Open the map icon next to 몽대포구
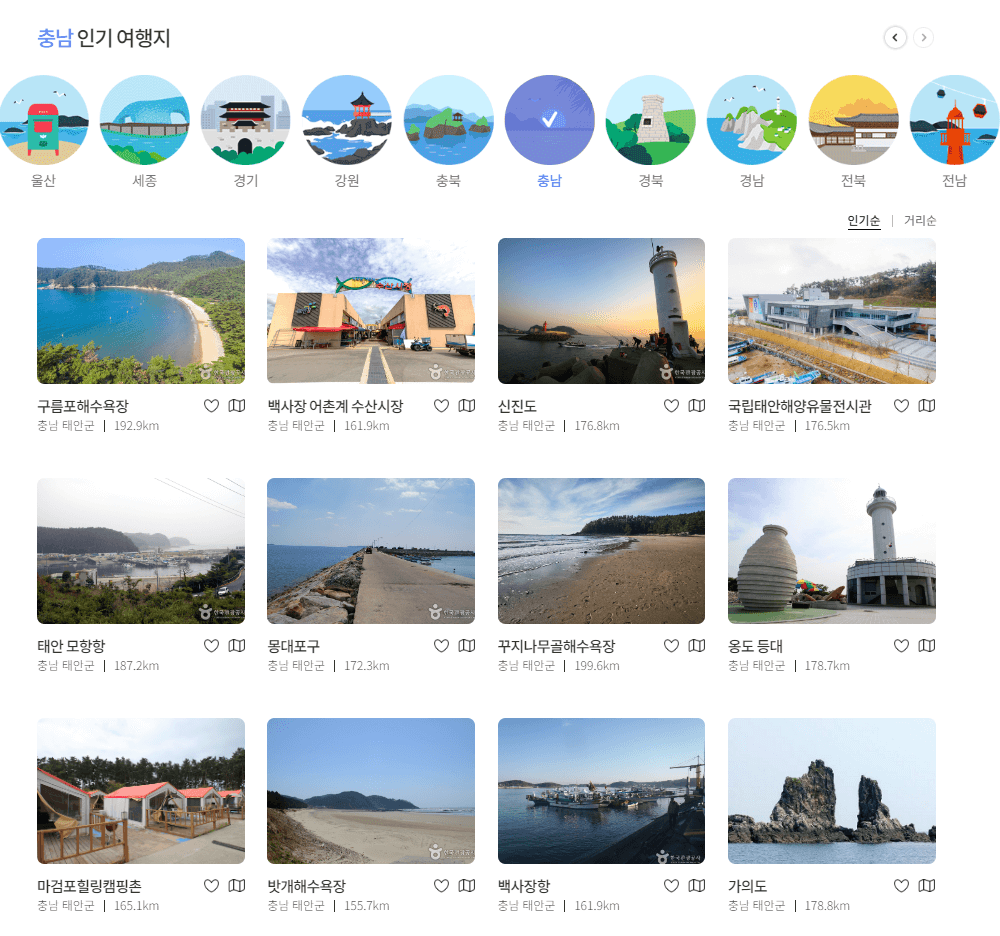Screen dimensions: 1000x936 pos(466,646)
